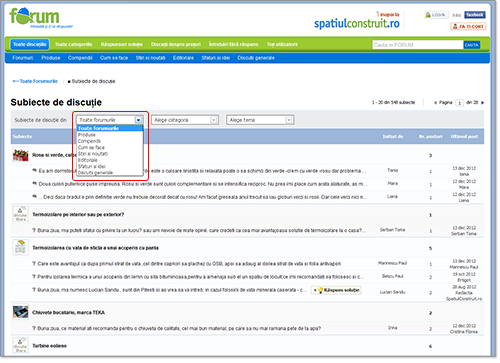The image size is (500, 363).
Task: Click the page number input box
Action: [459, 103]
